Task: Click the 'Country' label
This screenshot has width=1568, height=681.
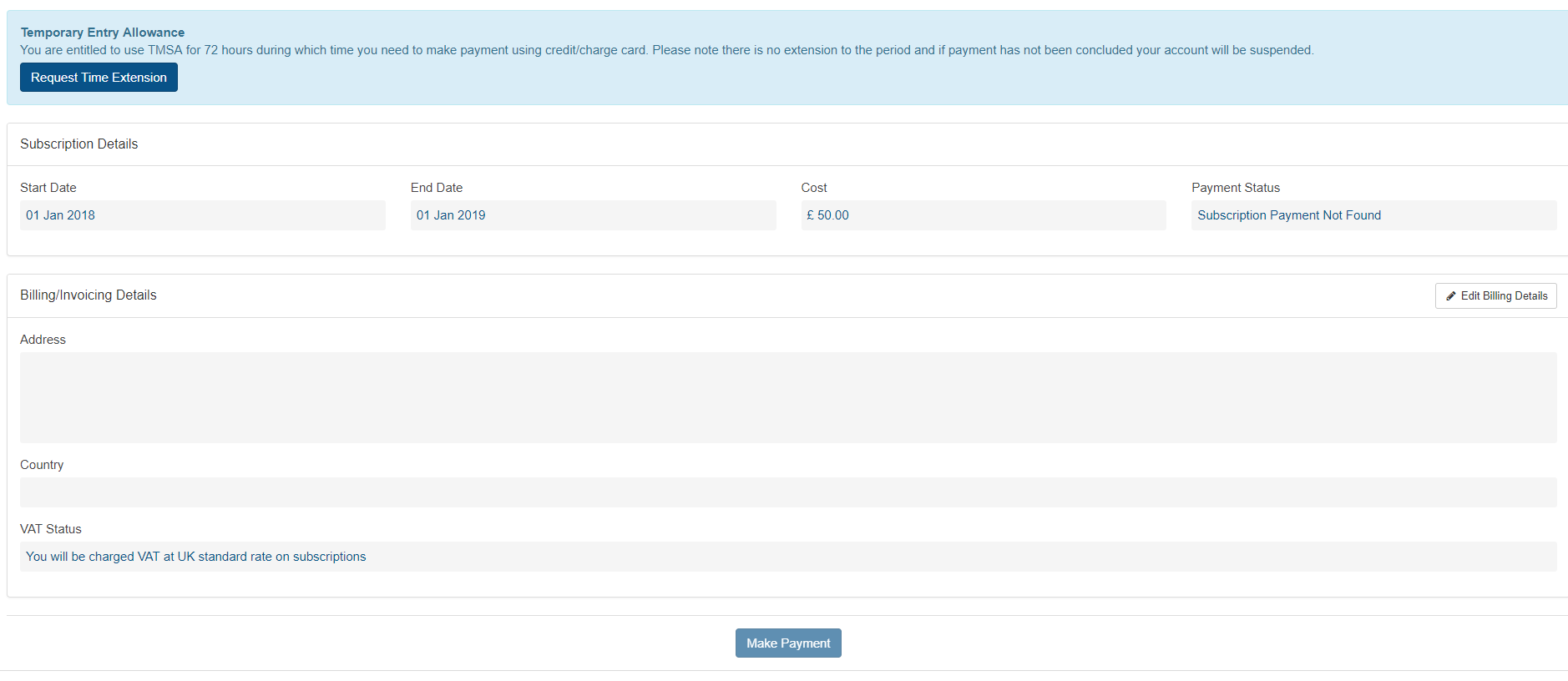Action: coord(42,465)
